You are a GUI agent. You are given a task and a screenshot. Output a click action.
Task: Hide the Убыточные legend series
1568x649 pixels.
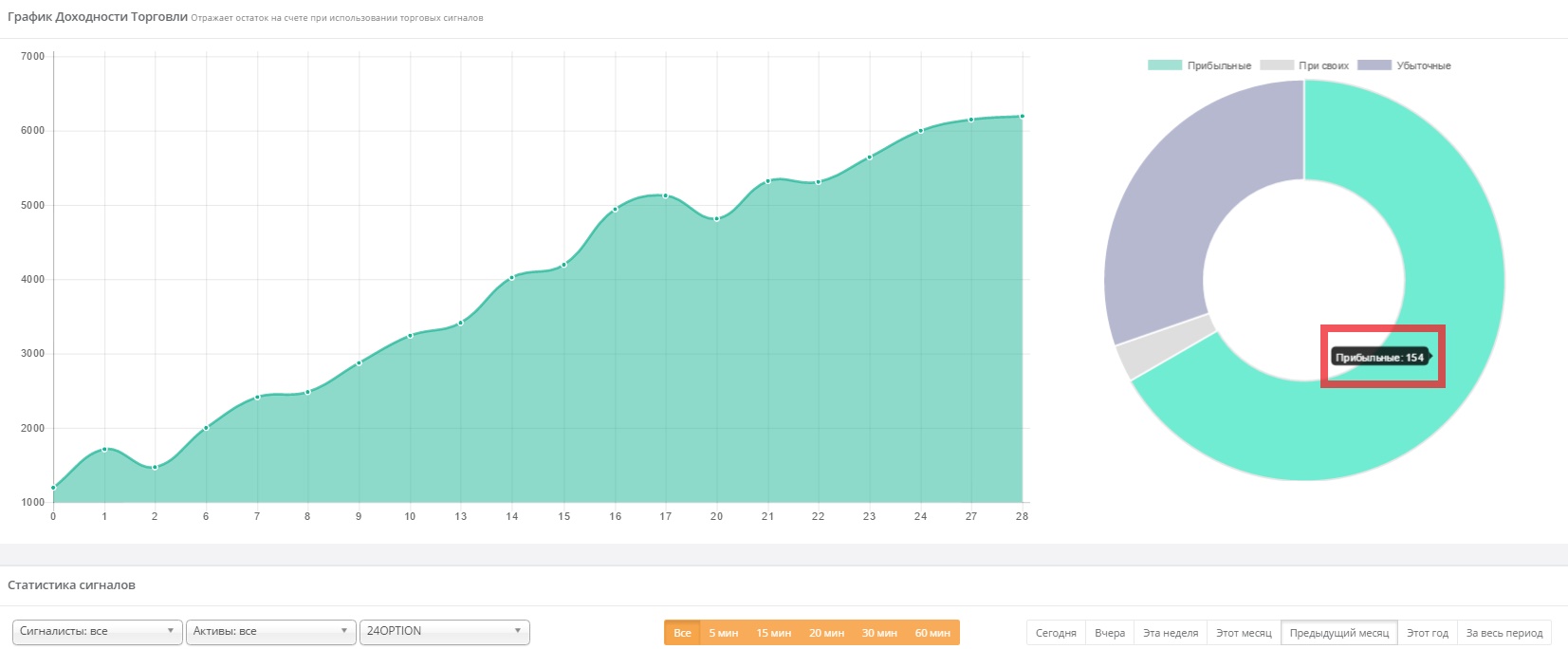[1404, 65]
